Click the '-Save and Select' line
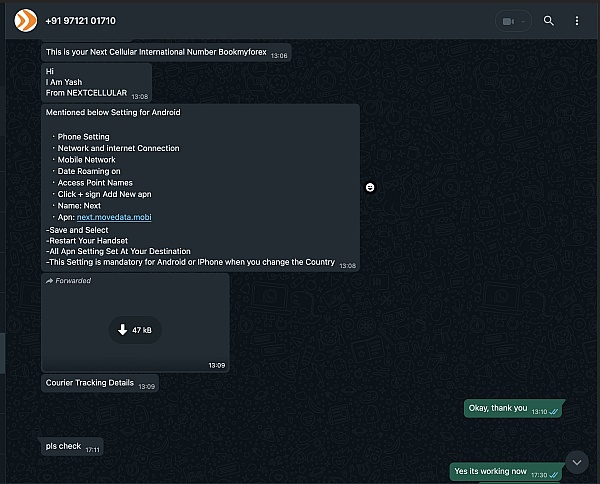The image size is (600, 484). (77, 230)
